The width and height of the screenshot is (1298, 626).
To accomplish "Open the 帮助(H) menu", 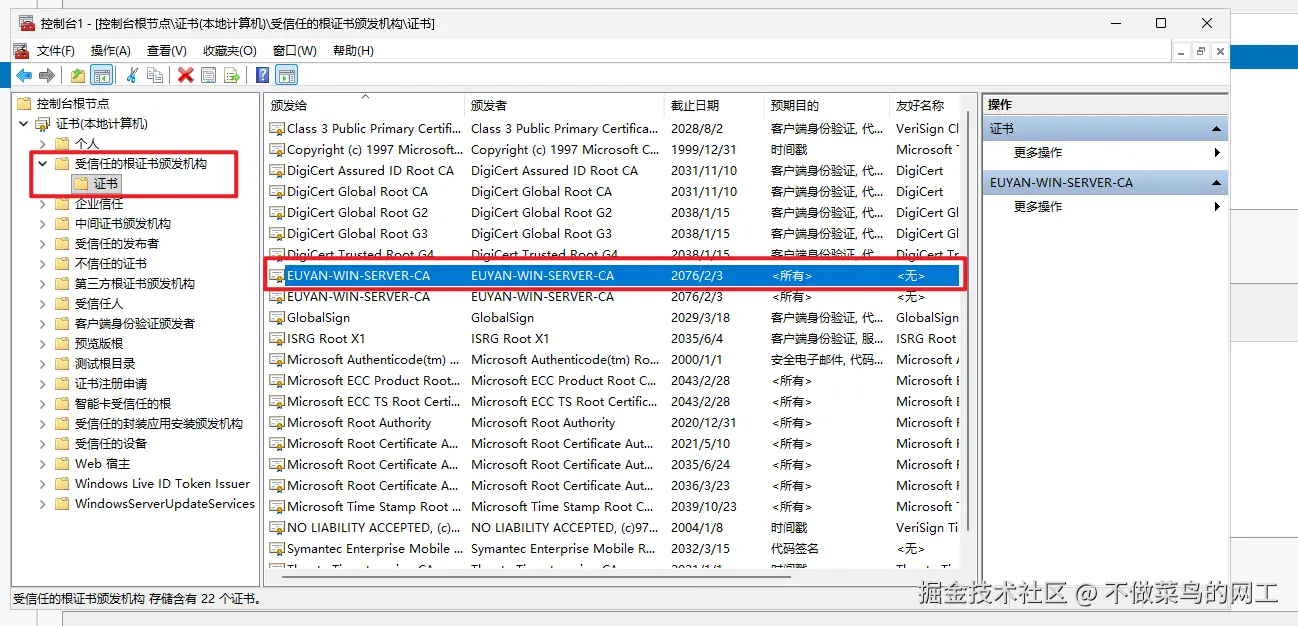I will (x=353, y=50).
